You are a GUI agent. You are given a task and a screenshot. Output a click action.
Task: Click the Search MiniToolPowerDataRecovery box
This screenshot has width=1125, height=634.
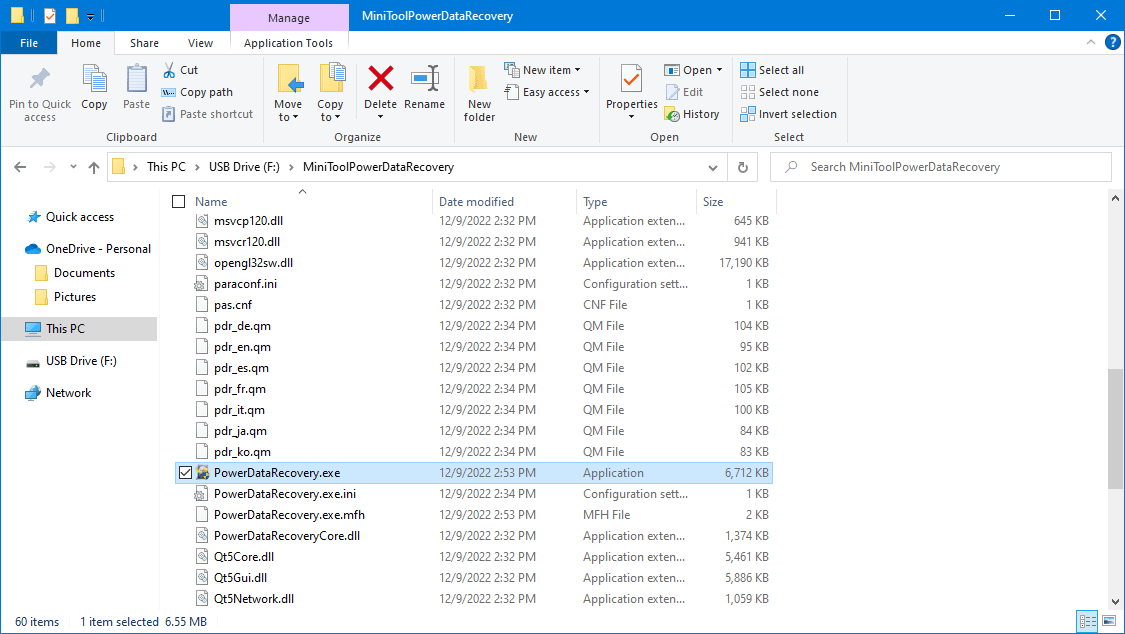pos(941,167)
